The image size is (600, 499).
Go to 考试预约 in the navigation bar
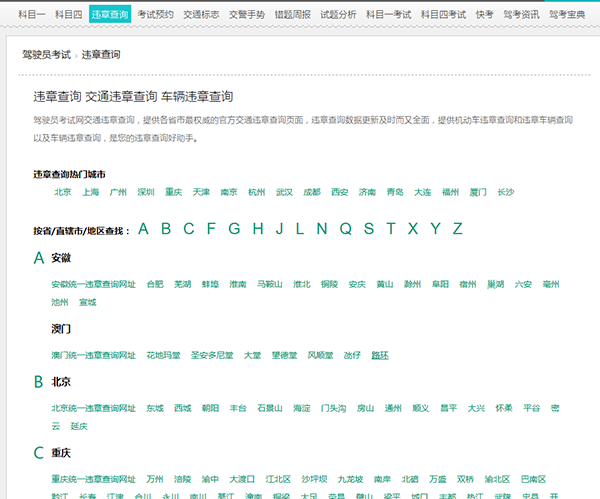tap(155, 15)
